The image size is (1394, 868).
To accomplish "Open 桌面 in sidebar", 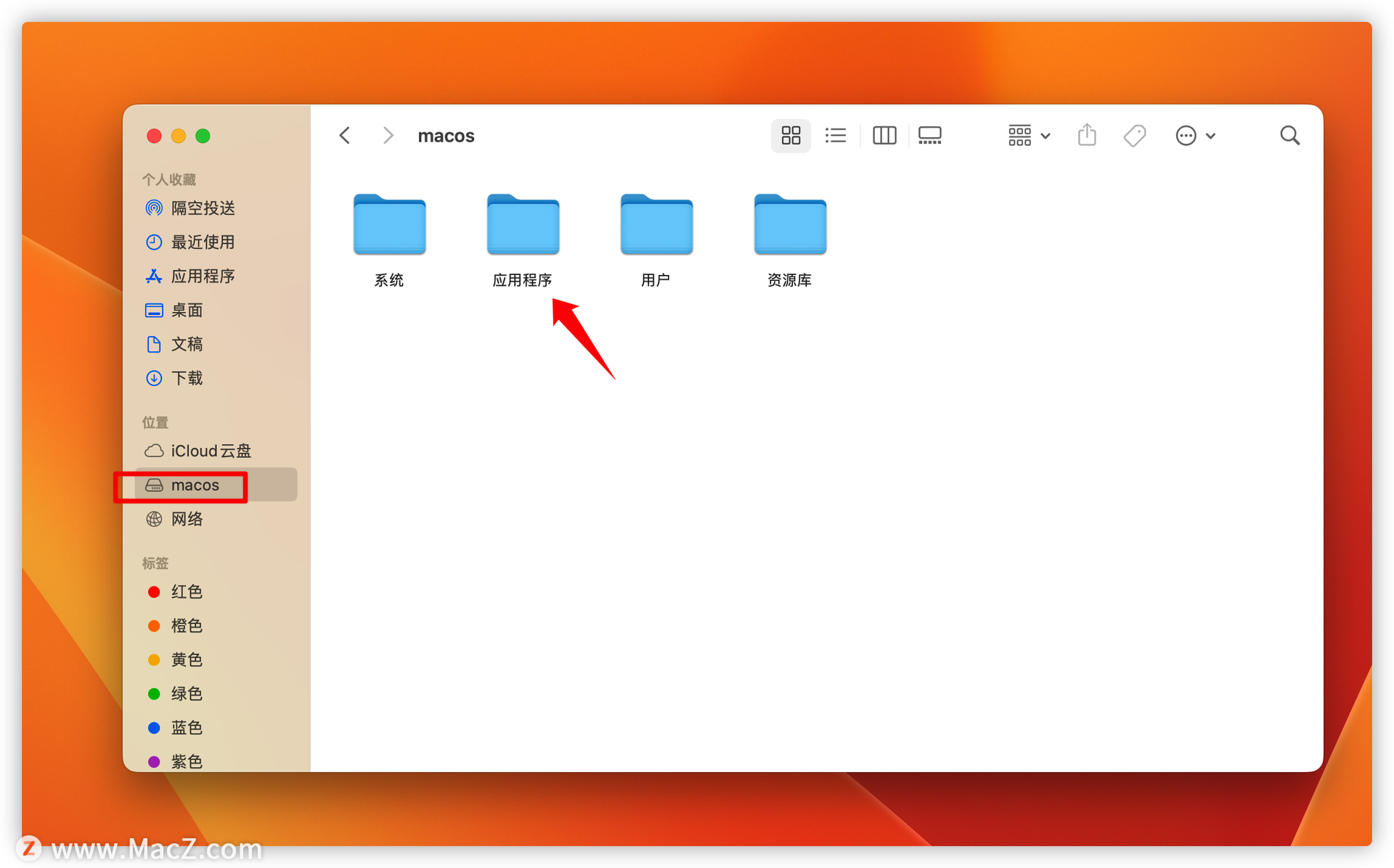I will (216, 311).
